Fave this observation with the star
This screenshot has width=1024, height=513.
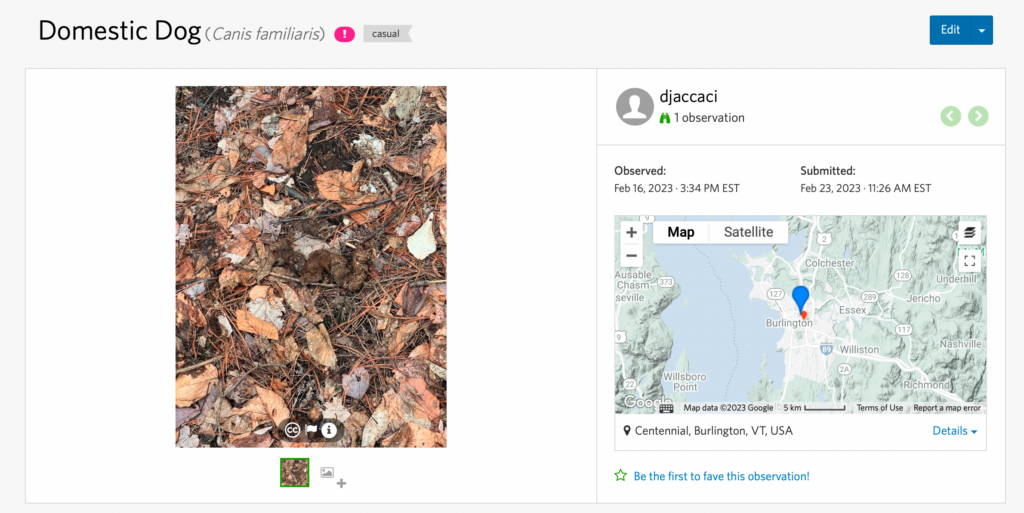620,476
